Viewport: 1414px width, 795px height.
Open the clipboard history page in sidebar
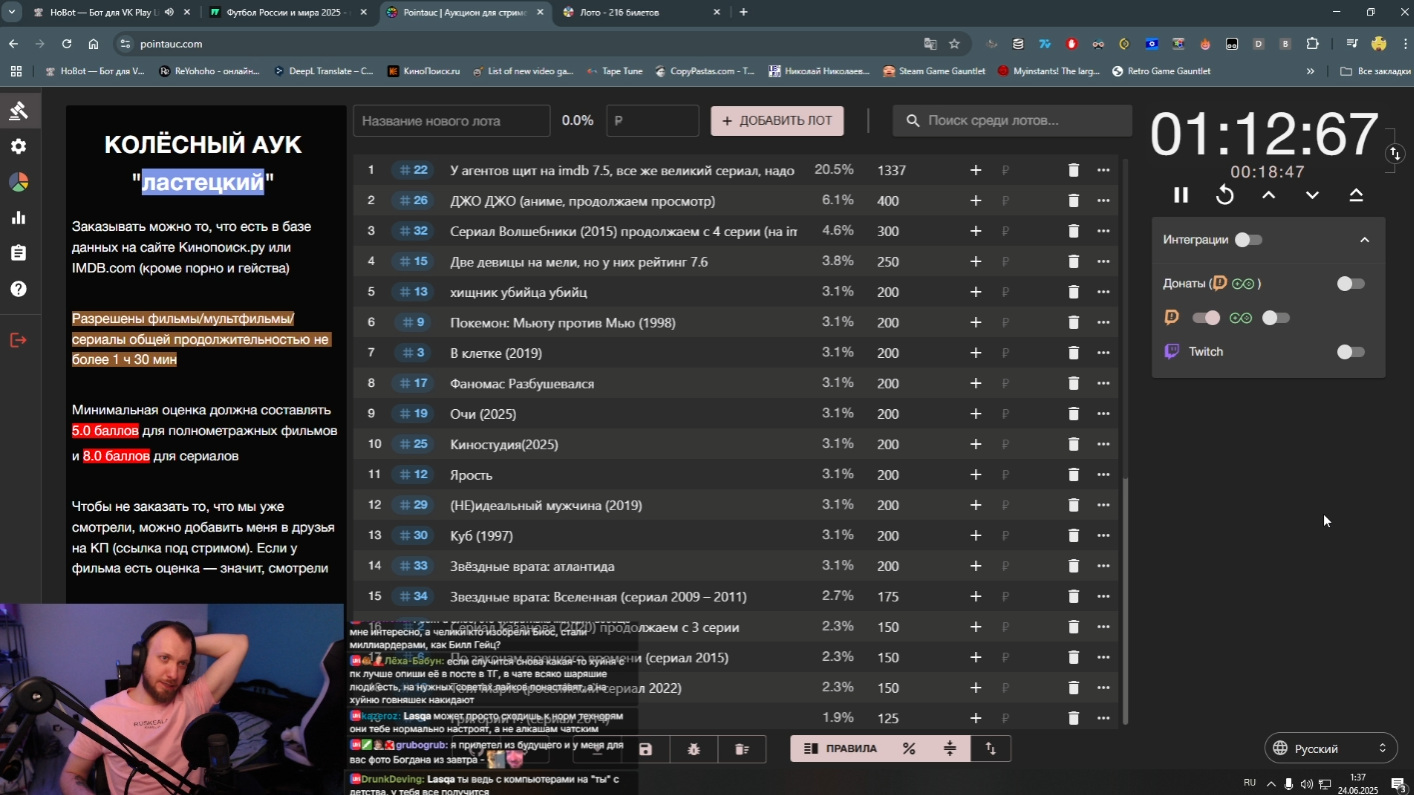(18, 253)
